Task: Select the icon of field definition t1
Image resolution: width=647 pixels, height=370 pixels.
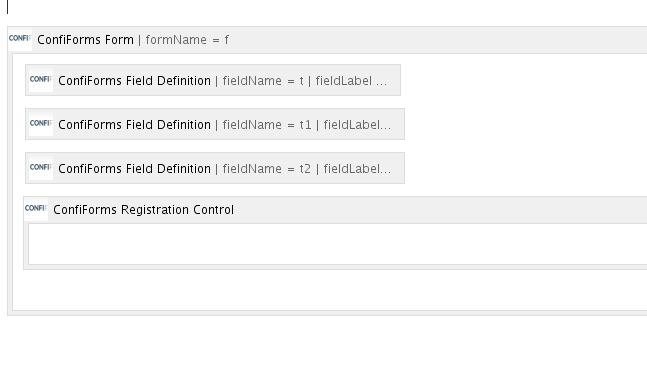Action: coord(41,124)
